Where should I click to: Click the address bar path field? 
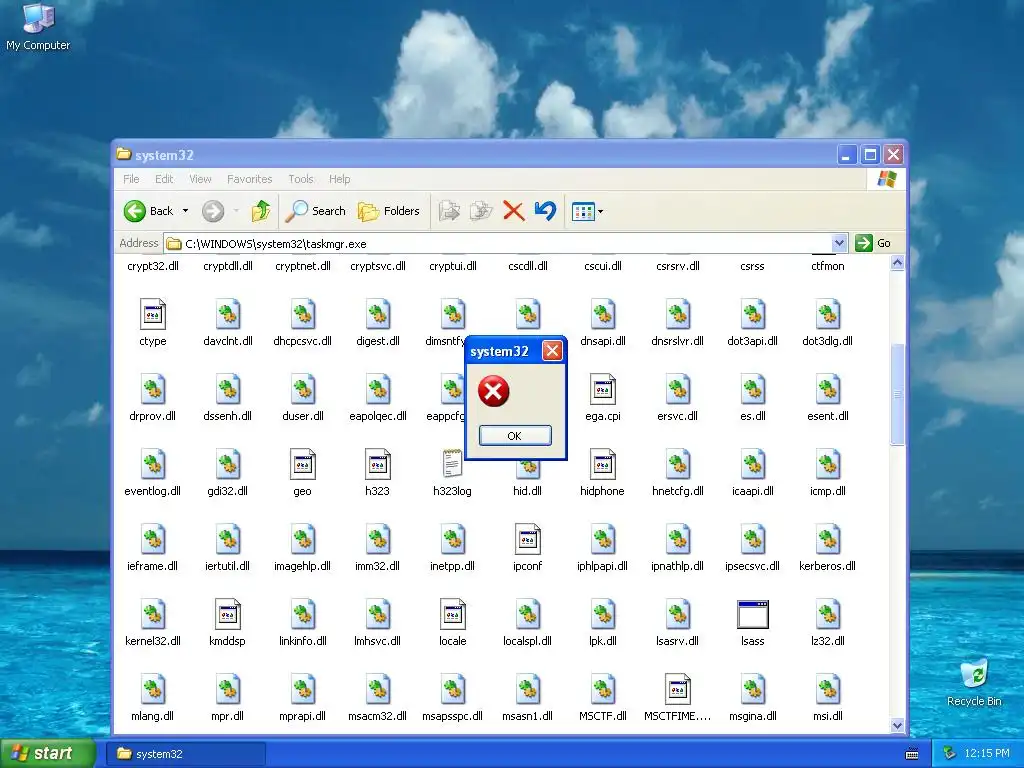coord(499,244)
